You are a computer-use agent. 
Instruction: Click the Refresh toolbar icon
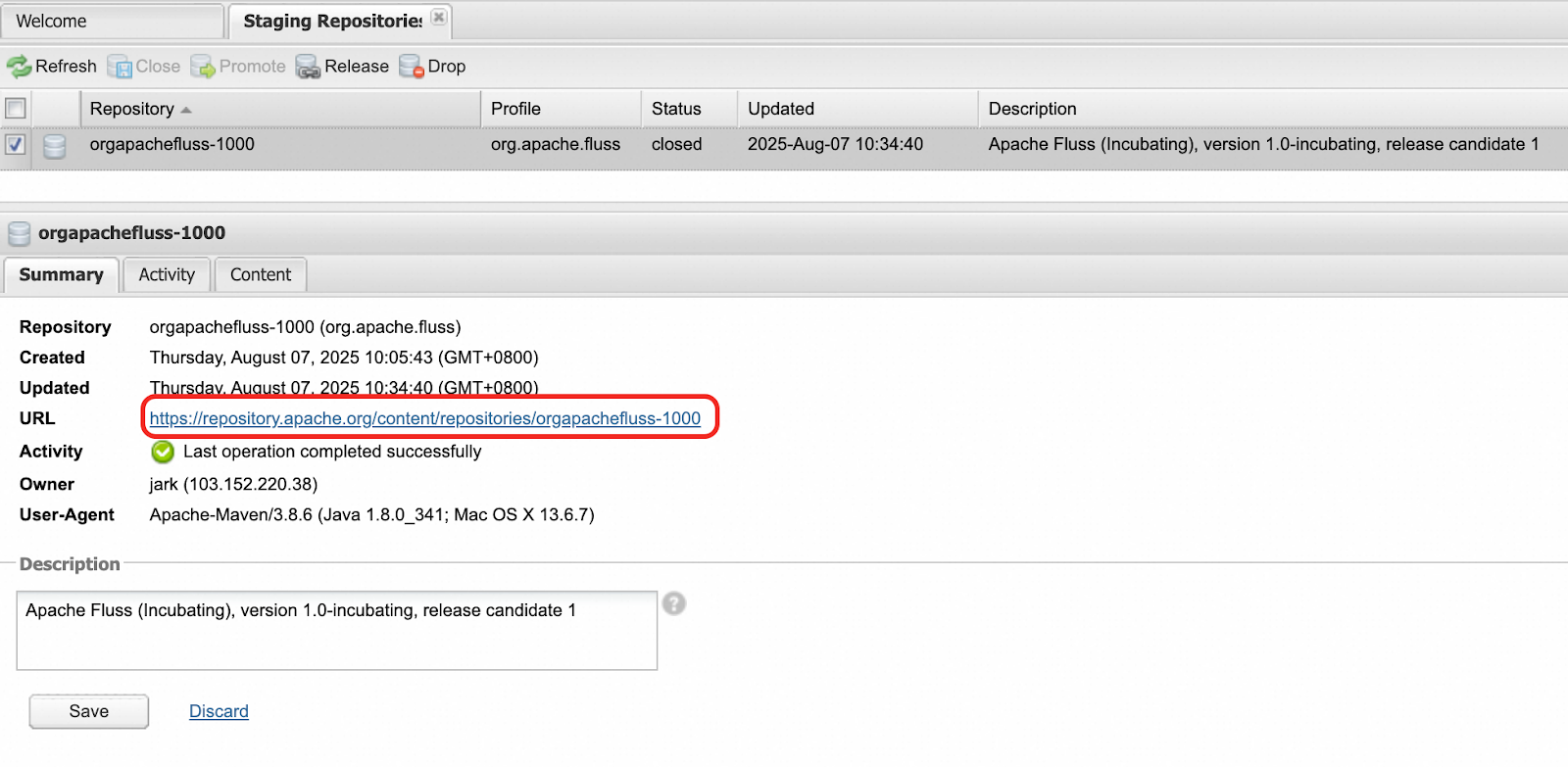[x=19, y=67]
